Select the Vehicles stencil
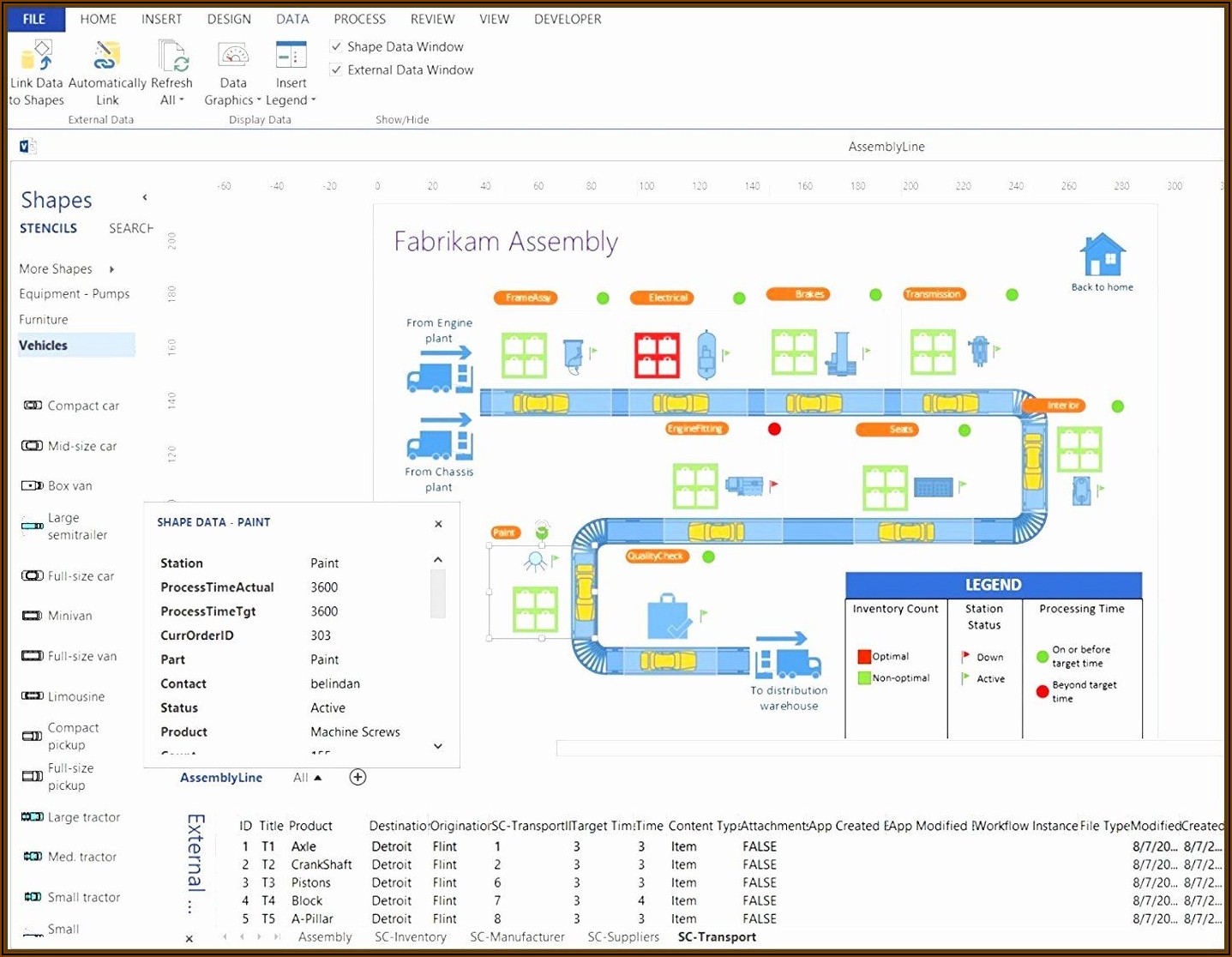1232x957 pixels. point(44,346)
